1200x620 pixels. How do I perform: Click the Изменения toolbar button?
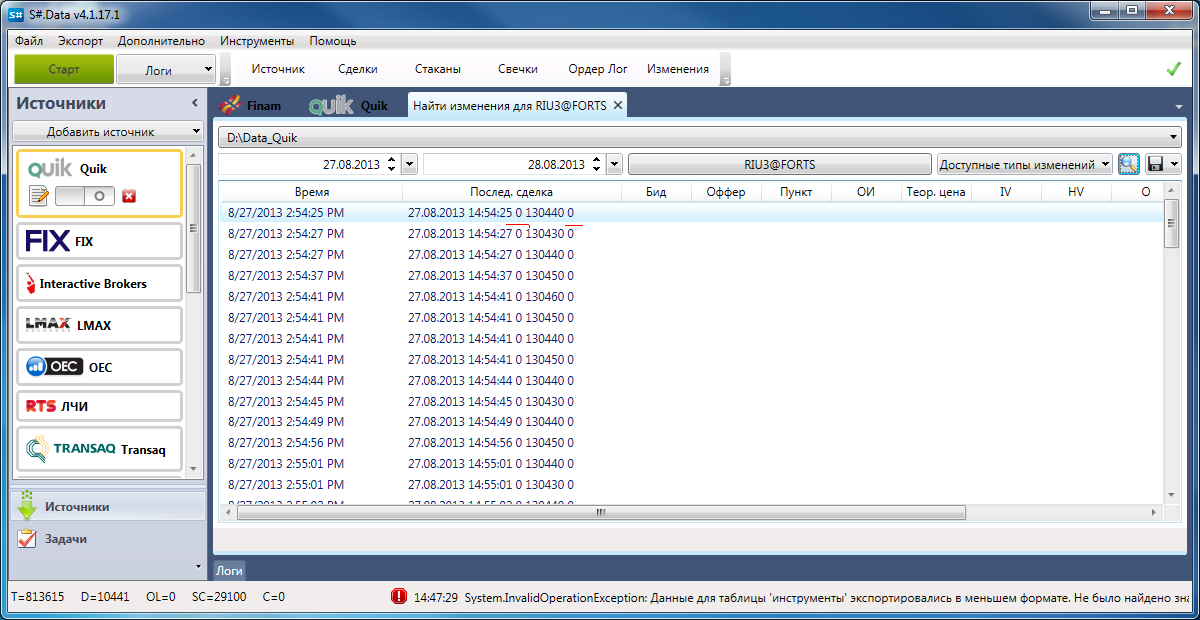tap(678, 69)
